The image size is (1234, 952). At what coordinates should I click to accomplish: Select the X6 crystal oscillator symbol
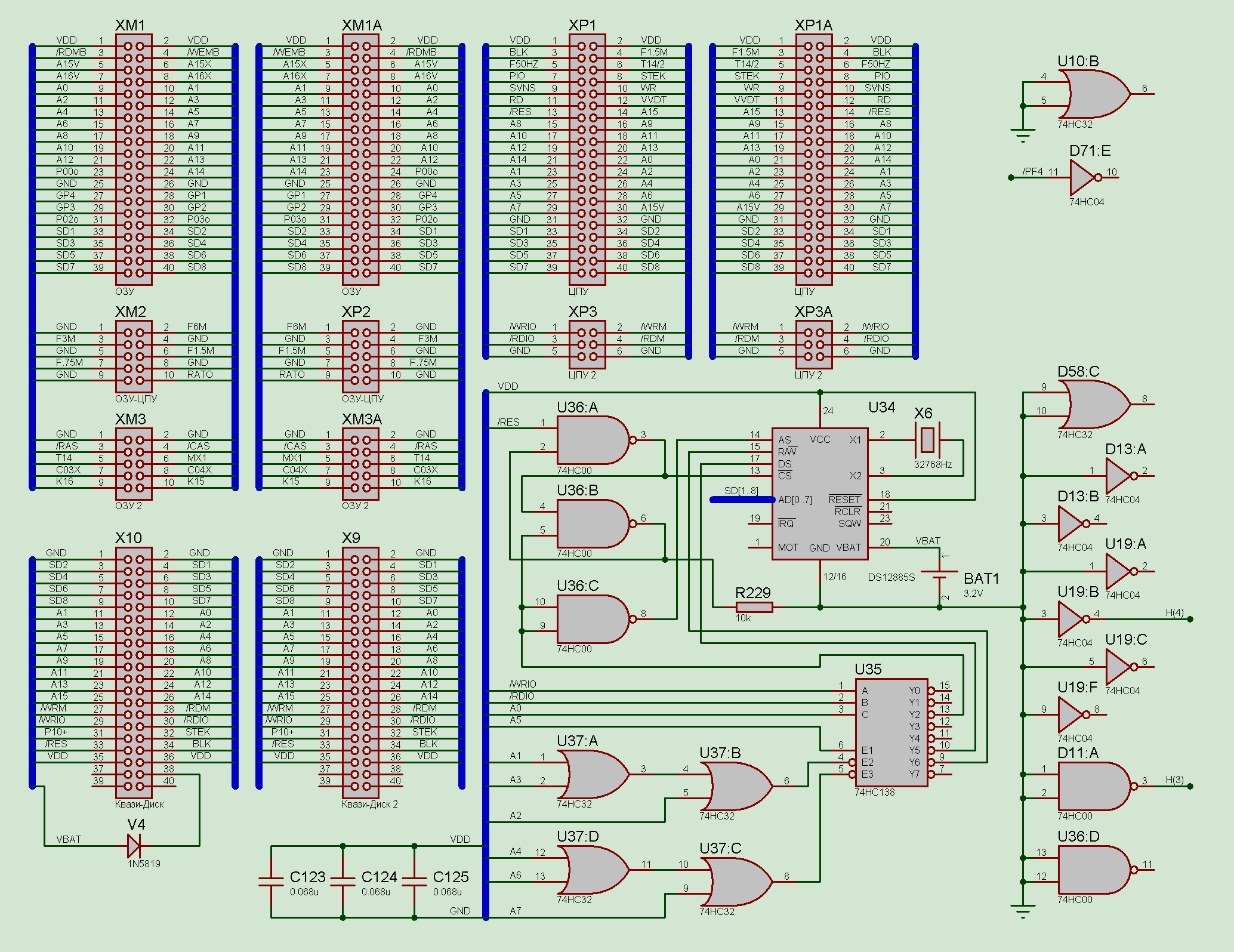[x=927, y=440]
